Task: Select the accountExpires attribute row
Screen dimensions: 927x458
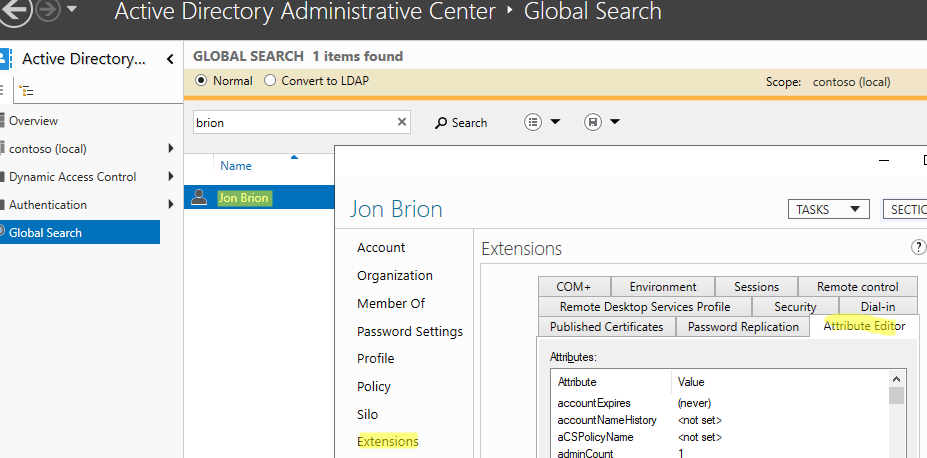Action: (x=721, y=403)
